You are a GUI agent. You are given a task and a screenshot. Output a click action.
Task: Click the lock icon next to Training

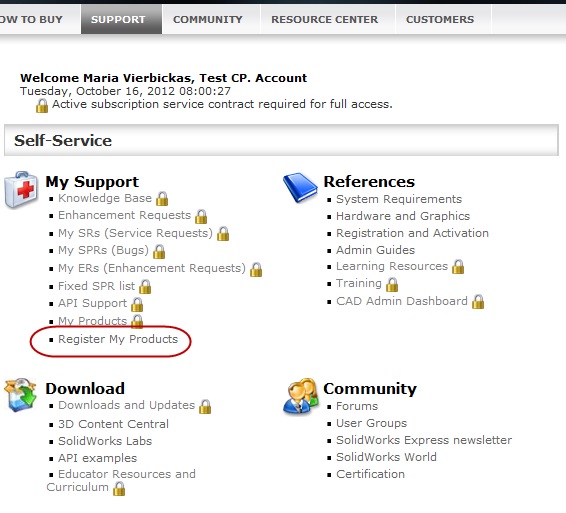click(x=392, y=284)
